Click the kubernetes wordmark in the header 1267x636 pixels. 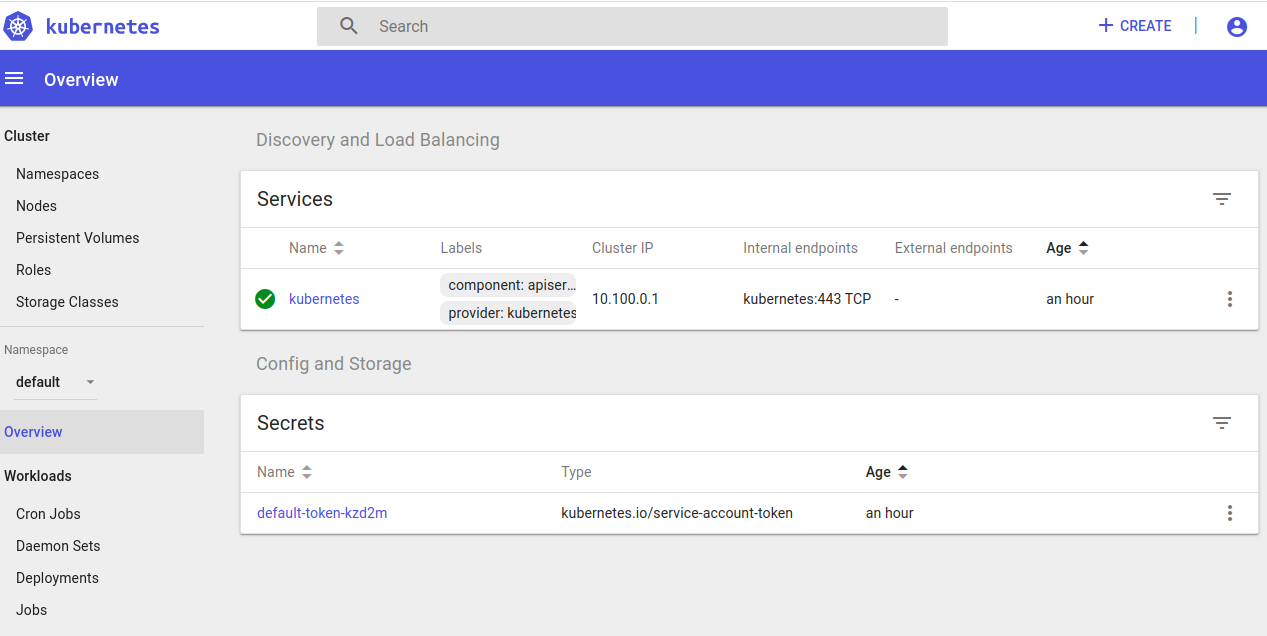[103, 26]
